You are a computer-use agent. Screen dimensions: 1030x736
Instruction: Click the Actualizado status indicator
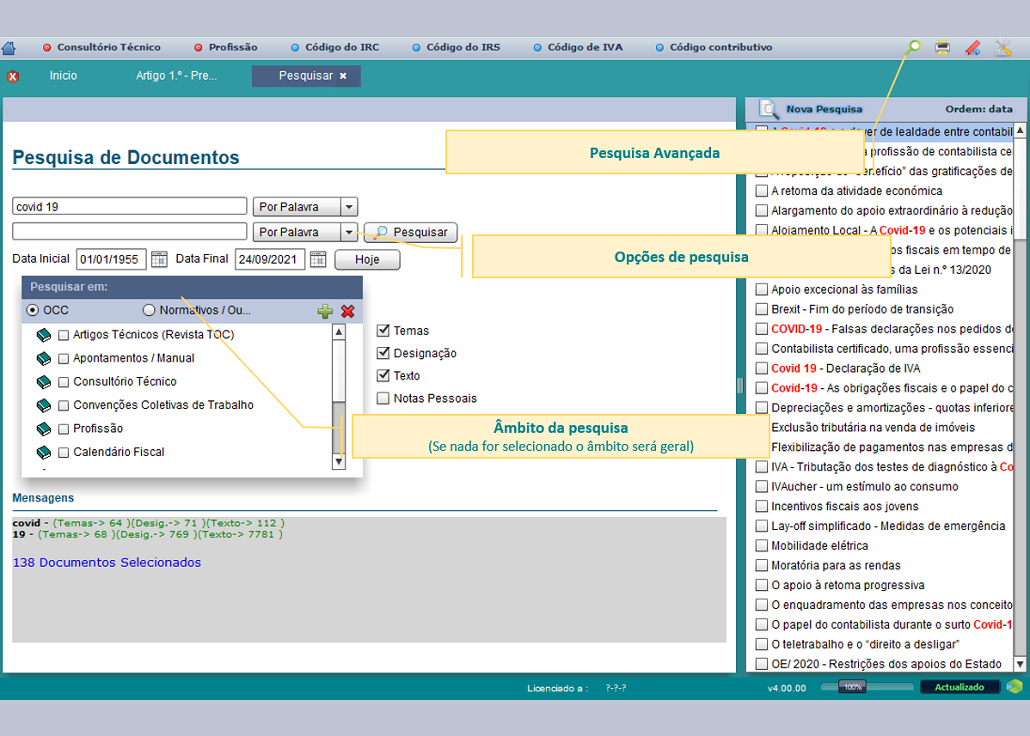point(959,687)
